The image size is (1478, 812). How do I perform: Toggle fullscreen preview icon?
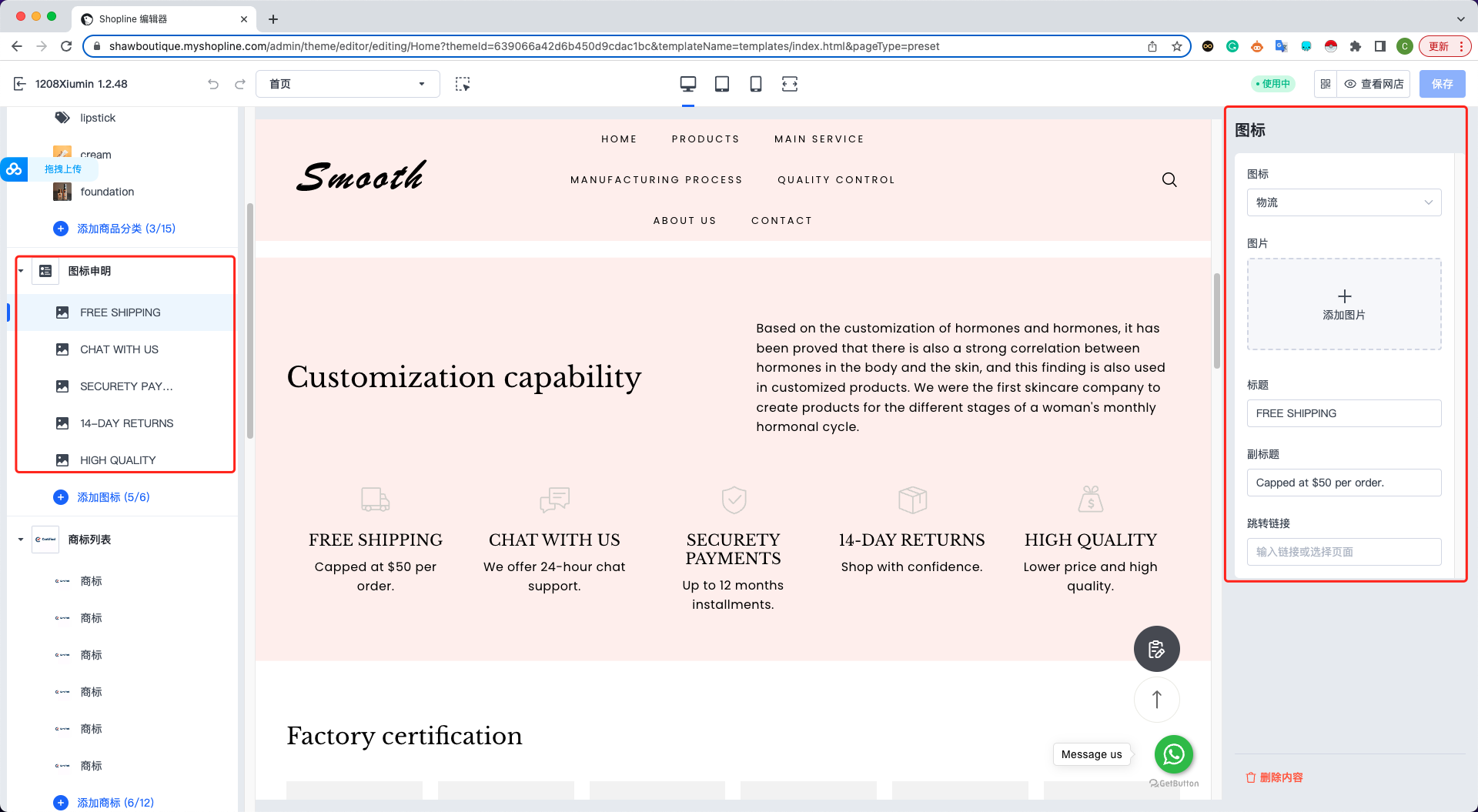(x=789, y=84)
